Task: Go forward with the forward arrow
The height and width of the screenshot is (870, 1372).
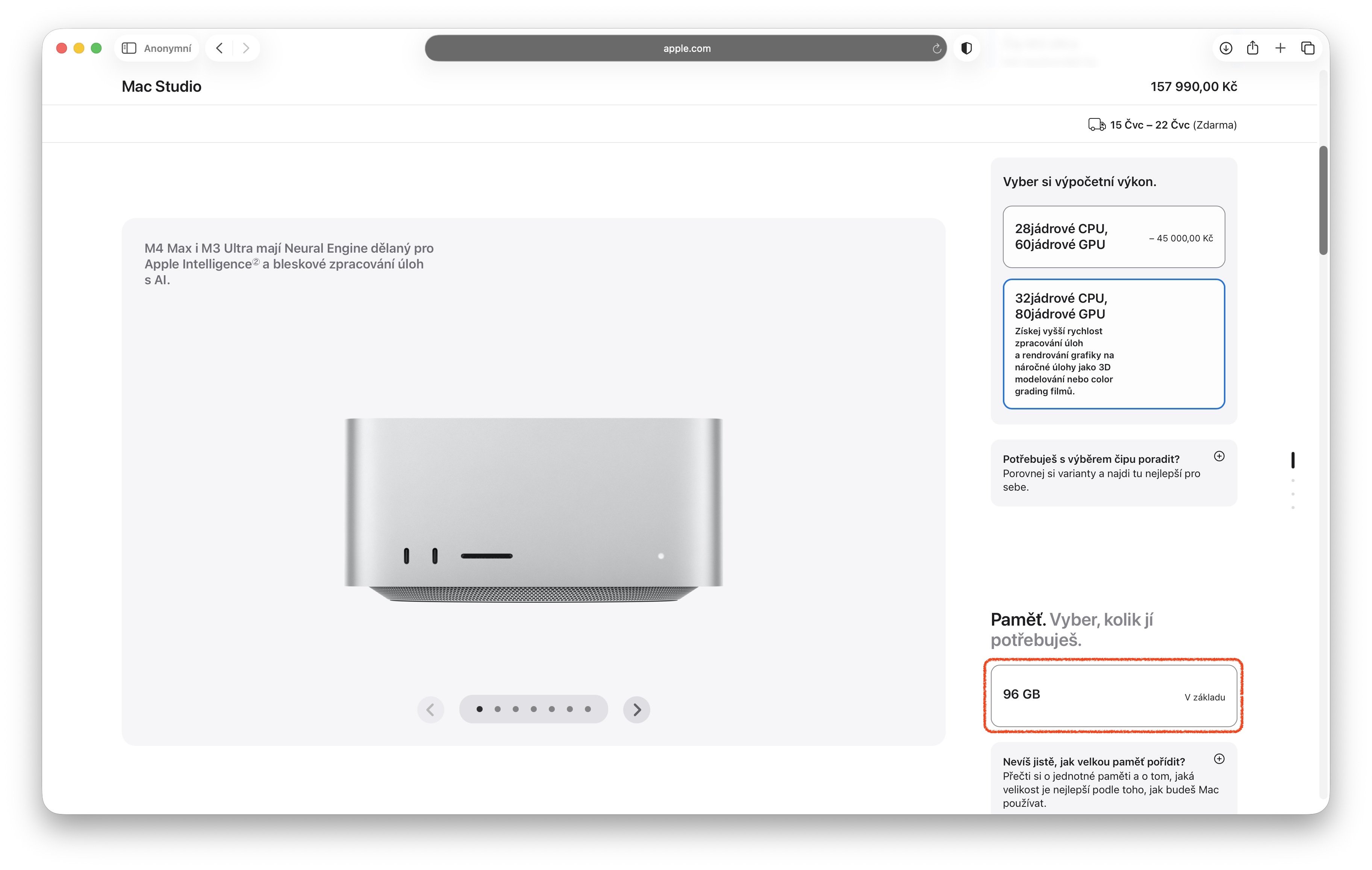Action: (x=246, y=49)
